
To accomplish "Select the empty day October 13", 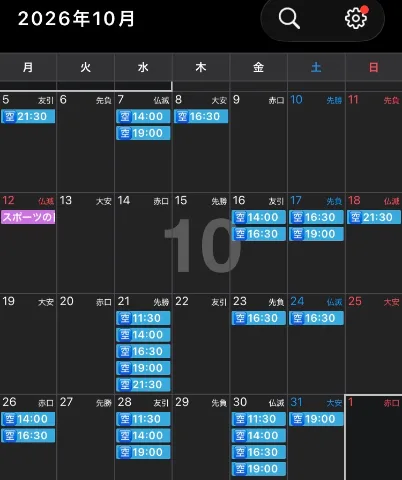I will (86, 243).
